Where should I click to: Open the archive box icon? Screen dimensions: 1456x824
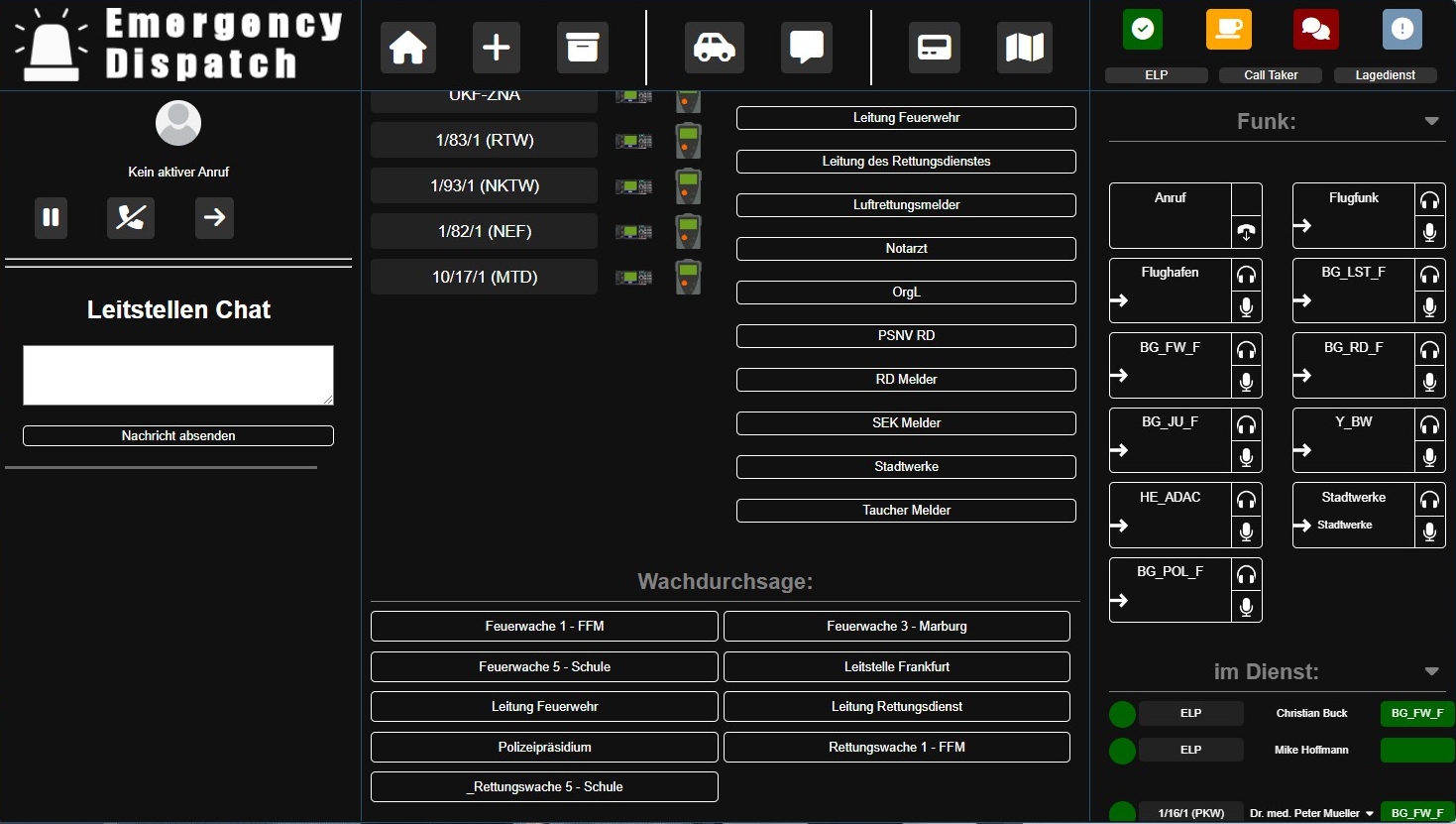[583, 48]
